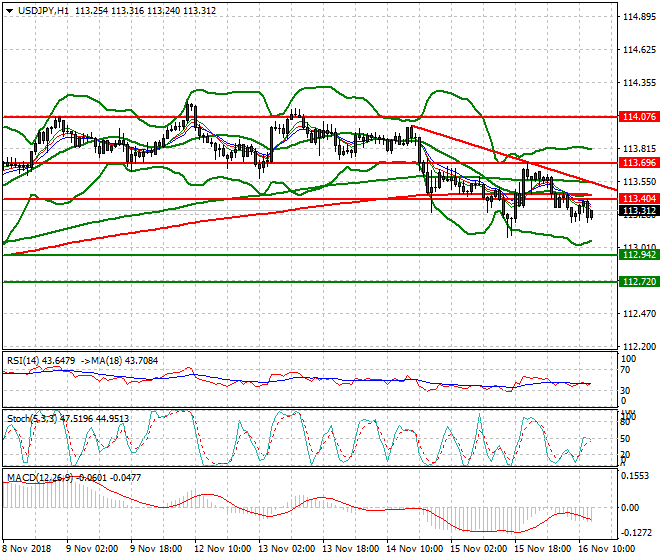This screenshot has height=560, width=660.
Task: Click the 13 Nov 02:00 time axis label
Action: pos(286,549)
